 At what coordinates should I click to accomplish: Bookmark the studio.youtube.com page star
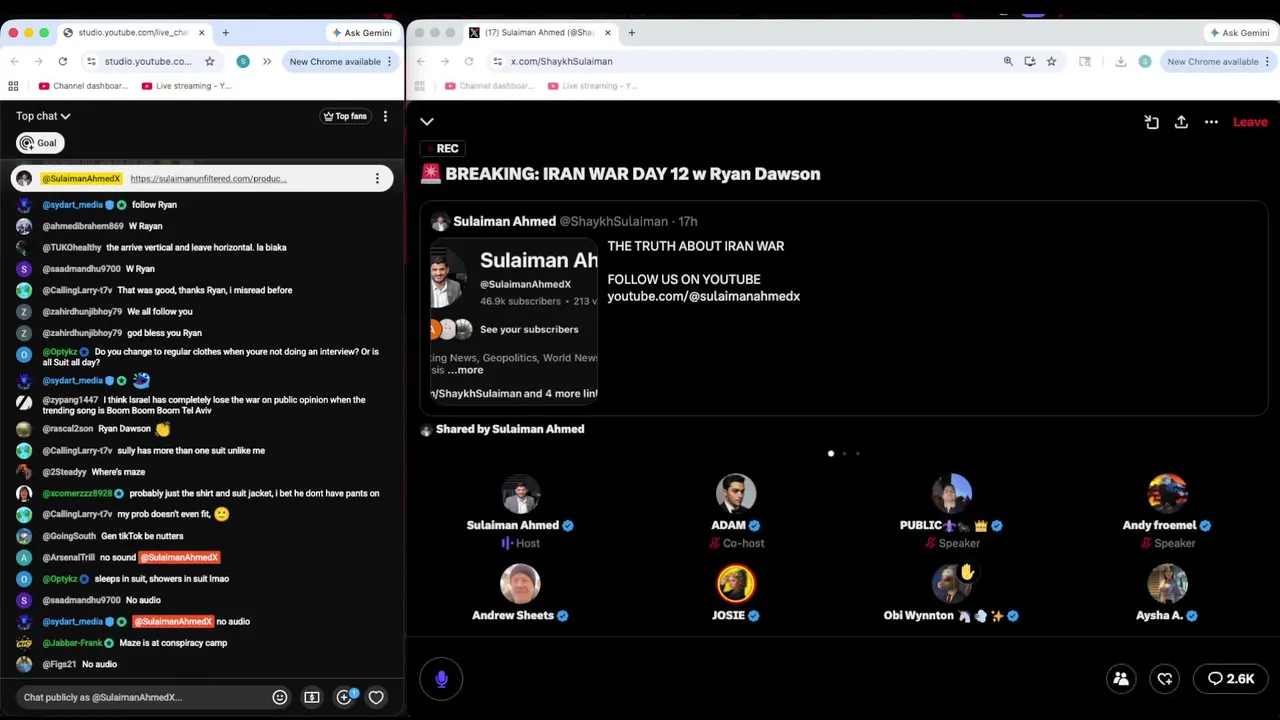click(x=209, y=61)
